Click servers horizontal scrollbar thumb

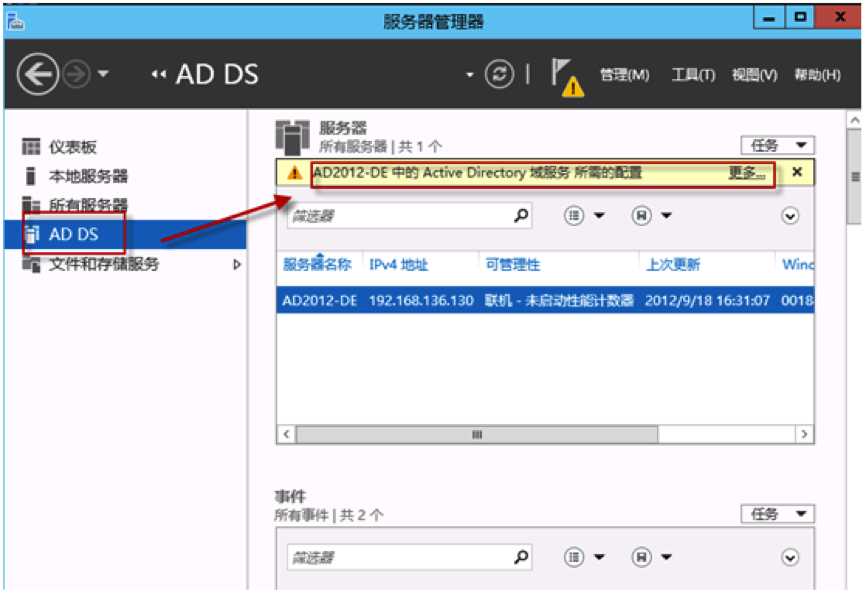[477, 435]
